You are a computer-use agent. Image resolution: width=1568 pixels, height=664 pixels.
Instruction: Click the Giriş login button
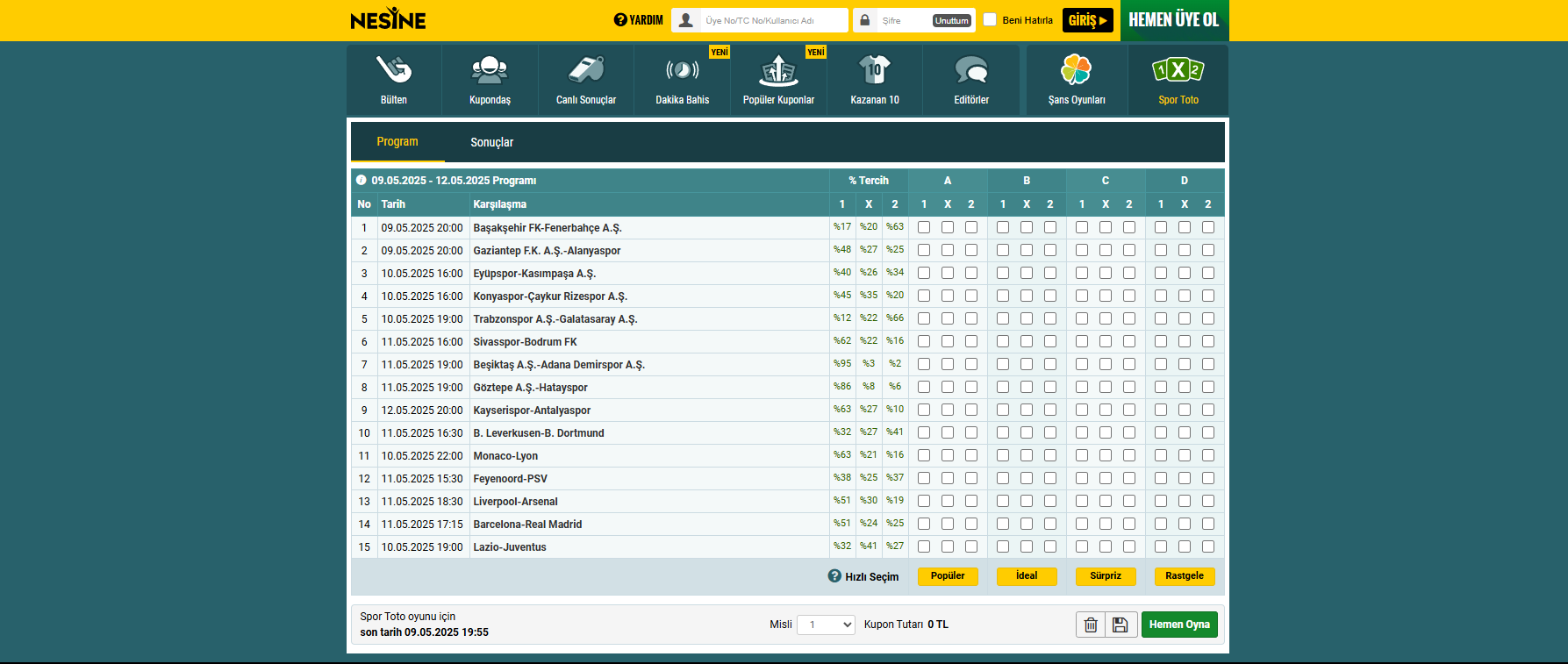point(1088,20)
